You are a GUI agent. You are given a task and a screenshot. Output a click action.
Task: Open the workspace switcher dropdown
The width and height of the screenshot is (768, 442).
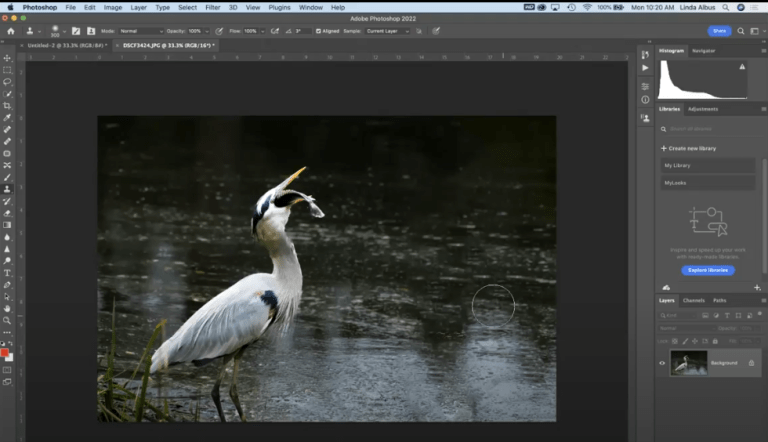tap(757, 31)
